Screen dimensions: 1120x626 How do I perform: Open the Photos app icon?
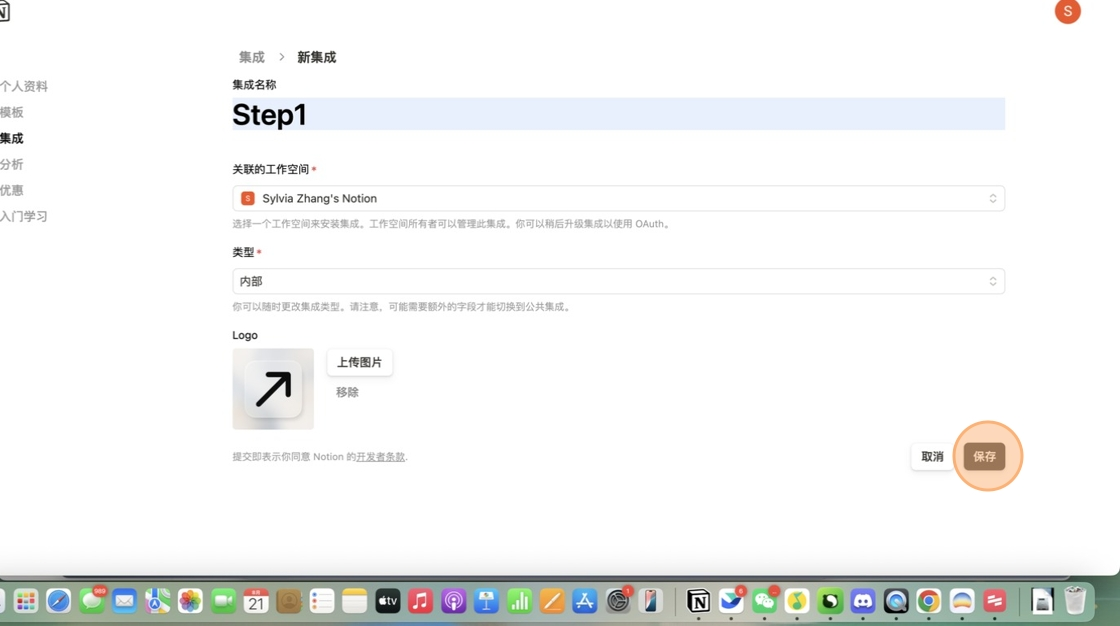(190, 601)
